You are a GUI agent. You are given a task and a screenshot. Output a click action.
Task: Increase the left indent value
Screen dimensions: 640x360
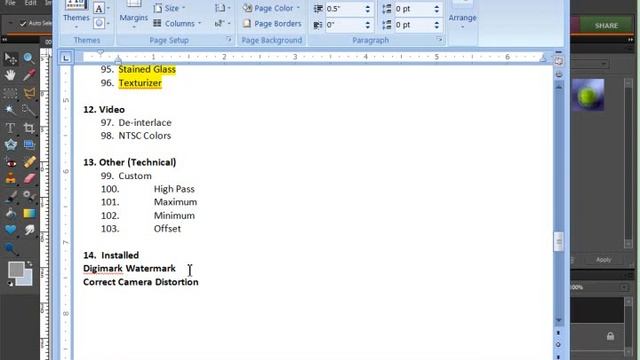click(367, 6)
